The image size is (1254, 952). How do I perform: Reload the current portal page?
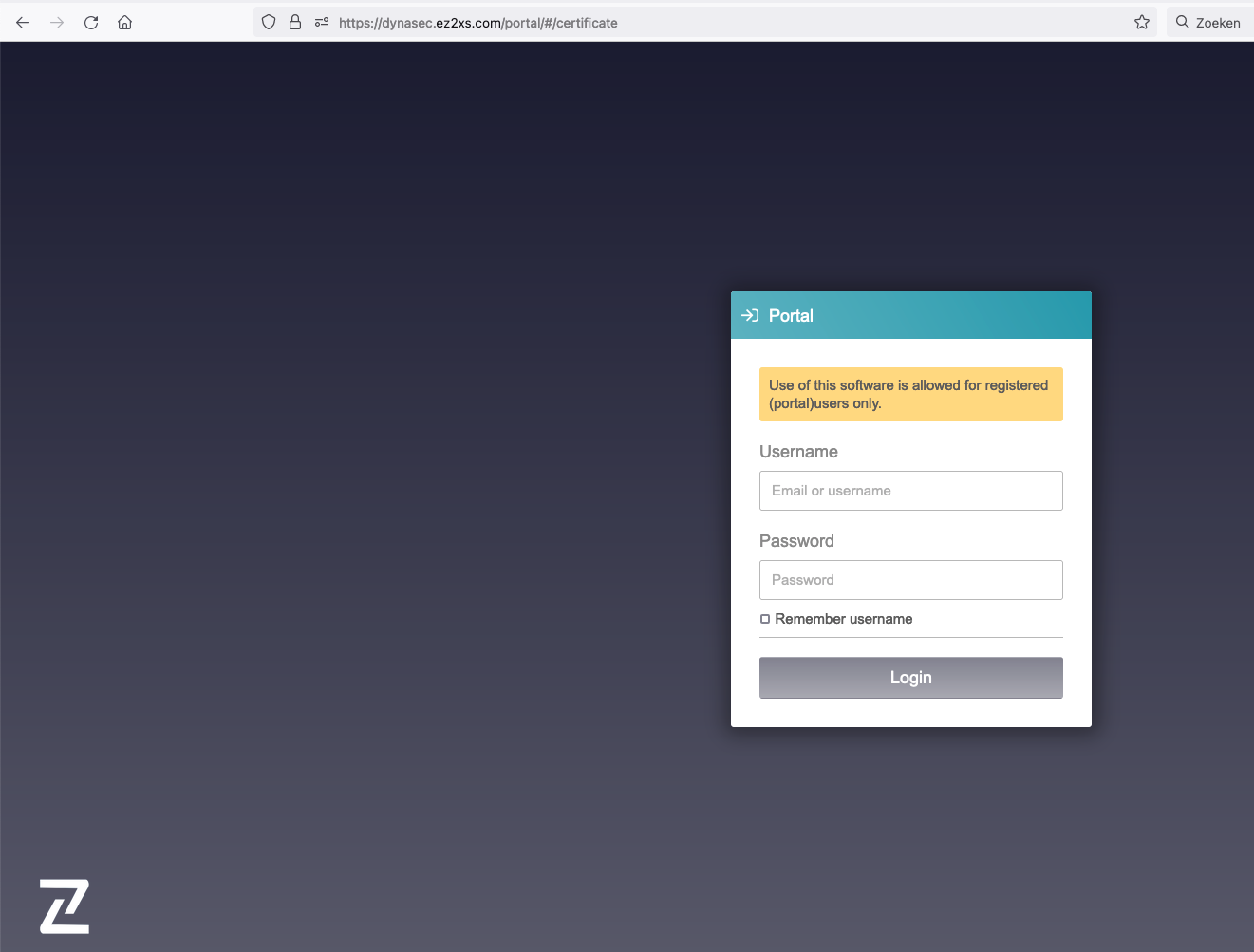click(91, 23)
